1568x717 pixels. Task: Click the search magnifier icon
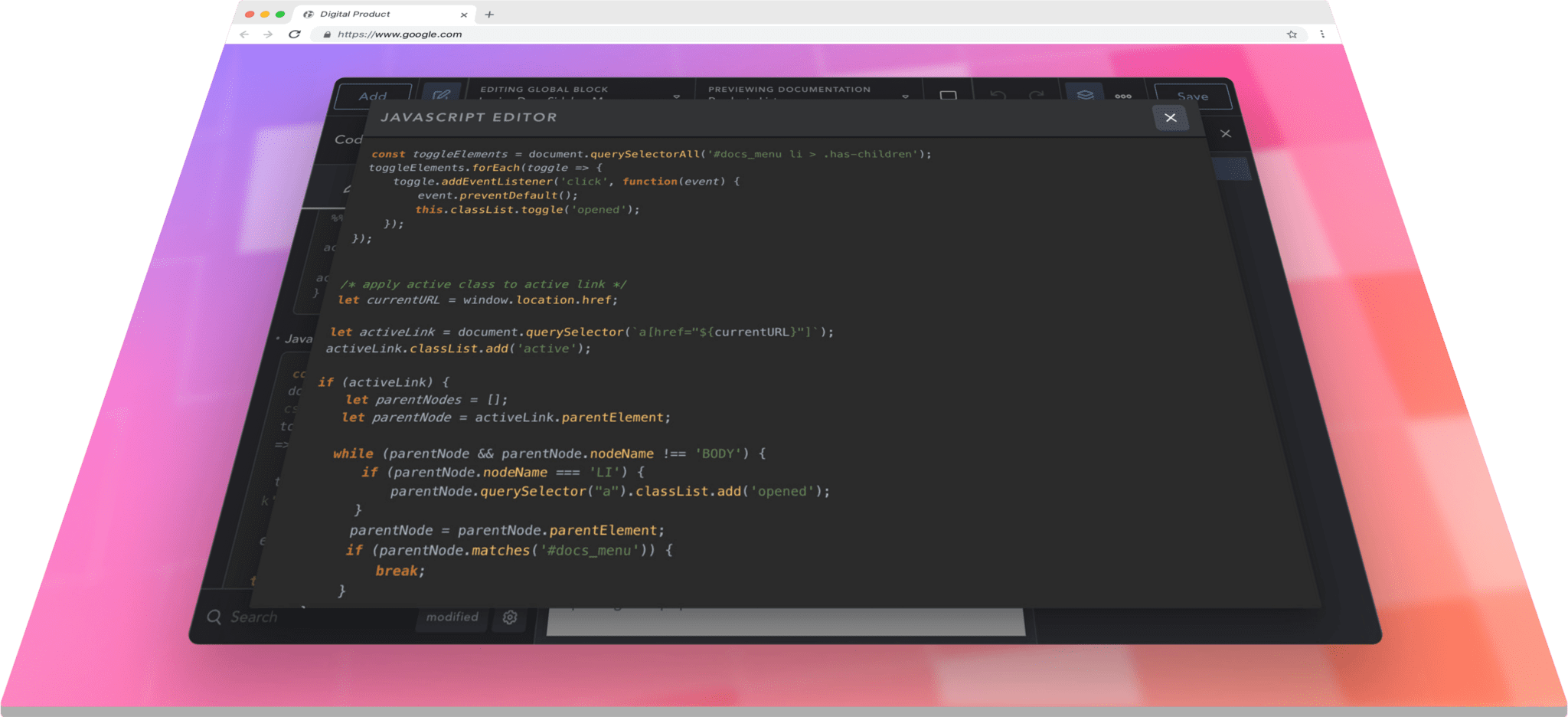214,617
